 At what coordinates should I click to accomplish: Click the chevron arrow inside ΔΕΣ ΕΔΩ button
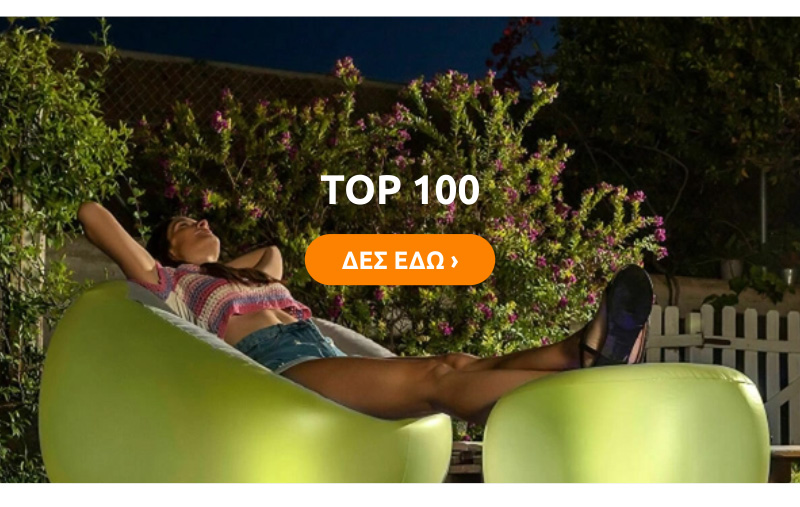click(x=455, y=262)
